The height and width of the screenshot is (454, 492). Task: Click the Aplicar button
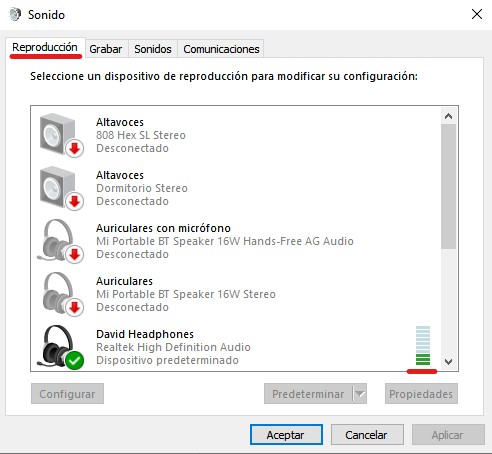pyautogui.click(x=448, y=435)
